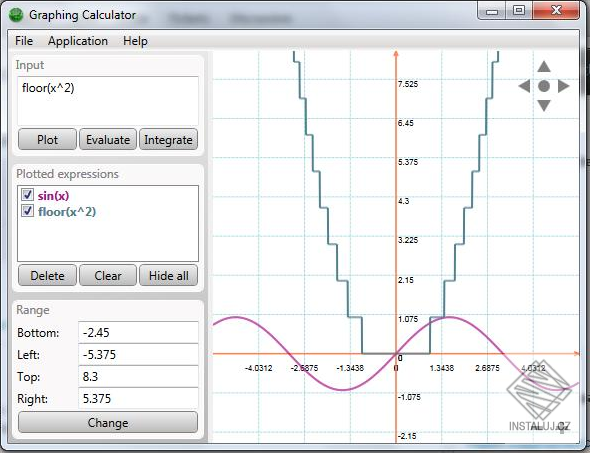Click the Integrate button
590x453 pixels.
(x=168, y=140)
